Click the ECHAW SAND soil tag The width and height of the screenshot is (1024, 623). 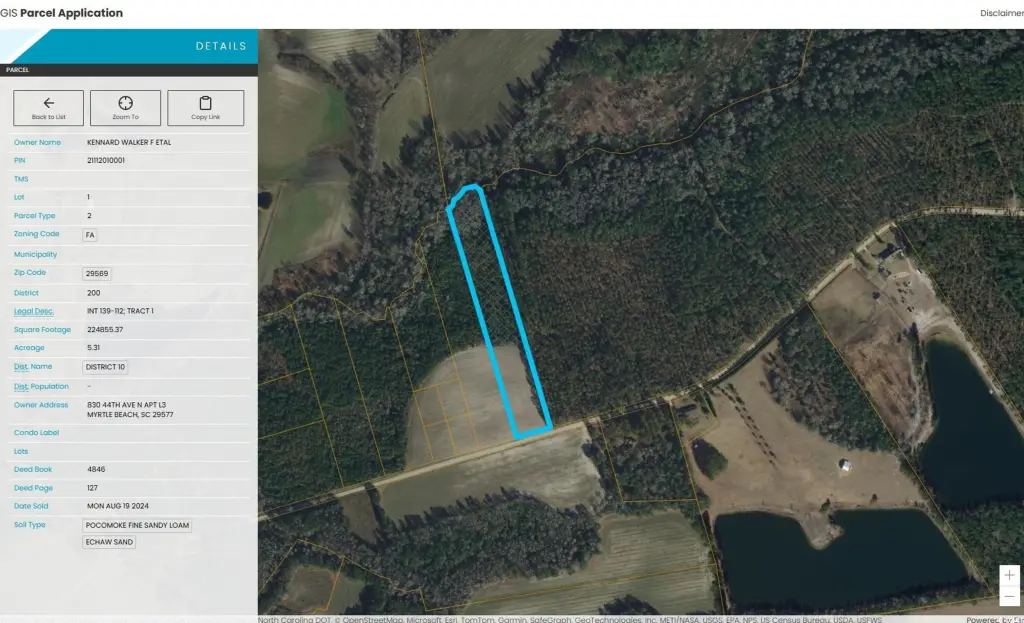click(109, 542)
